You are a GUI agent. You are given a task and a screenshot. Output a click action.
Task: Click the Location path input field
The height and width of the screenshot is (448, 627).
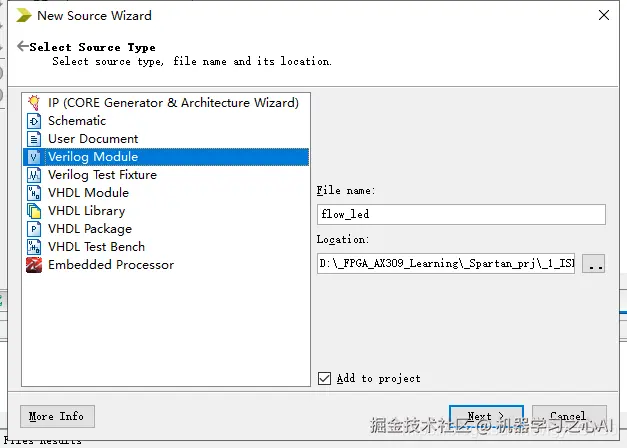[446, 263]
